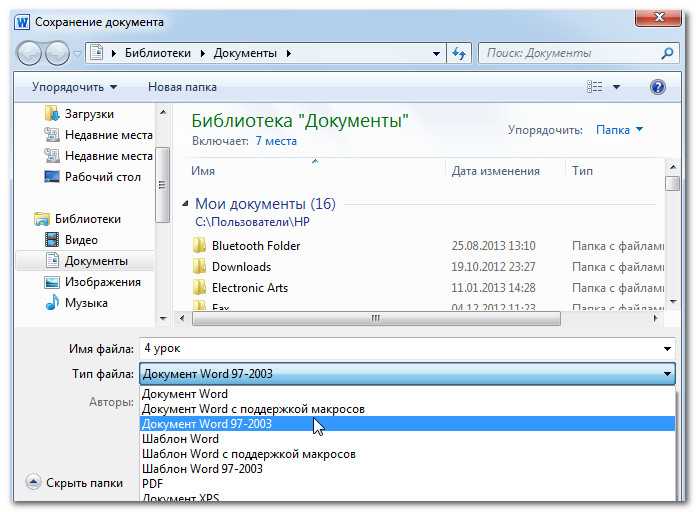Click the Имя файла text field
This screenshot has height=512, width=696.
click(400, 349)
